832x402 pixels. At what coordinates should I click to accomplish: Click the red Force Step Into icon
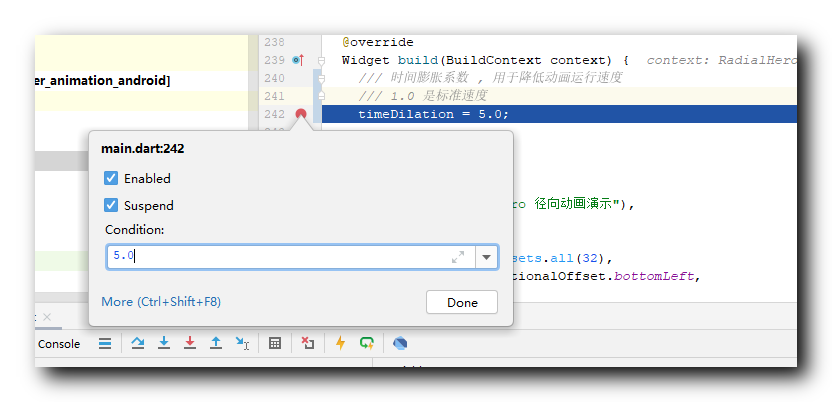190,344
